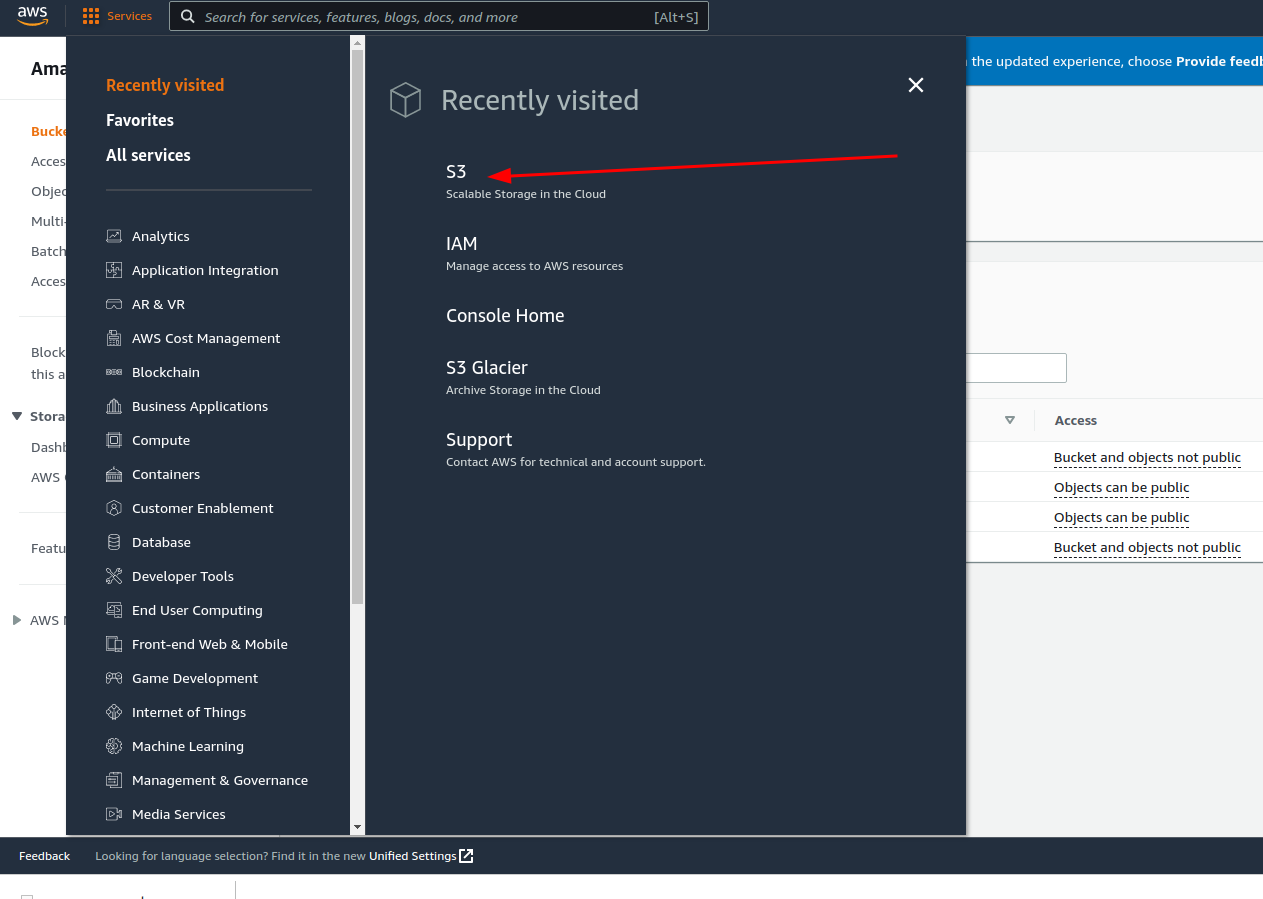Click the Provide feedback link in banner
This screenshot has height=899, width=1263.
click(x=1219, y=61)
